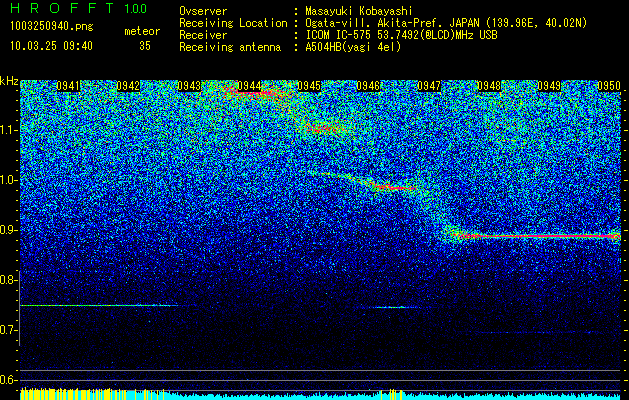Click the 'Receiving Location' label
The height and width of the screenshot is (400, 629).
tap(233, 23)
